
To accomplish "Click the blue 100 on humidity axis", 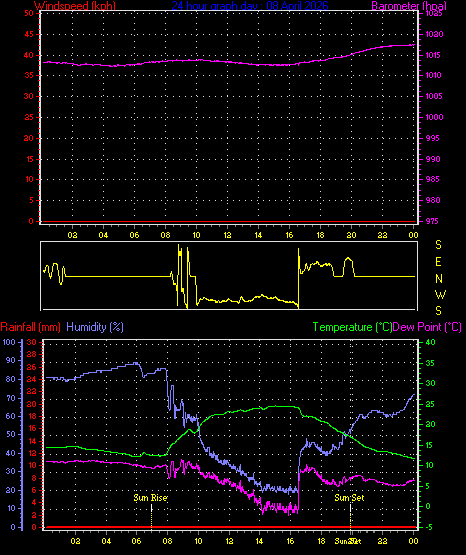I will tap(9, 342).
